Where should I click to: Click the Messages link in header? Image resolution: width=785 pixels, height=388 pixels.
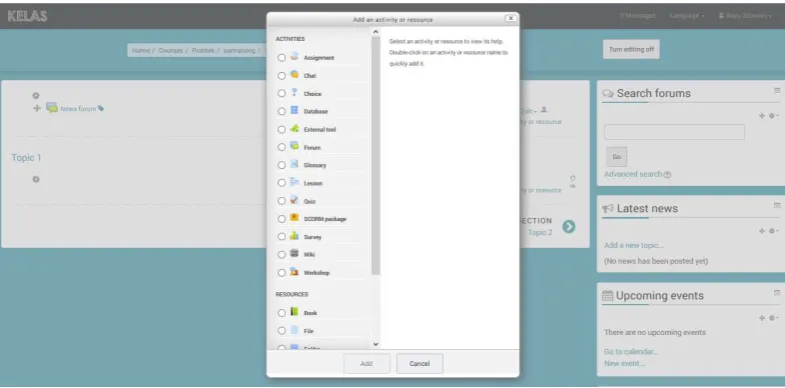click(x=637, y=16)
